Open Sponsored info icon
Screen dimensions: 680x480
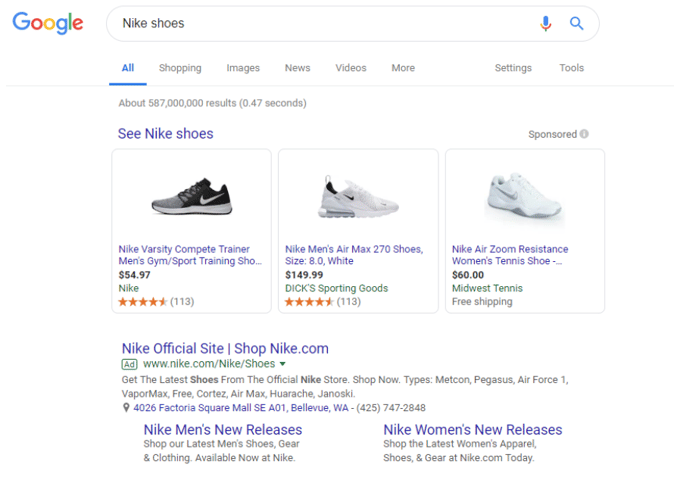coord(584,134)
